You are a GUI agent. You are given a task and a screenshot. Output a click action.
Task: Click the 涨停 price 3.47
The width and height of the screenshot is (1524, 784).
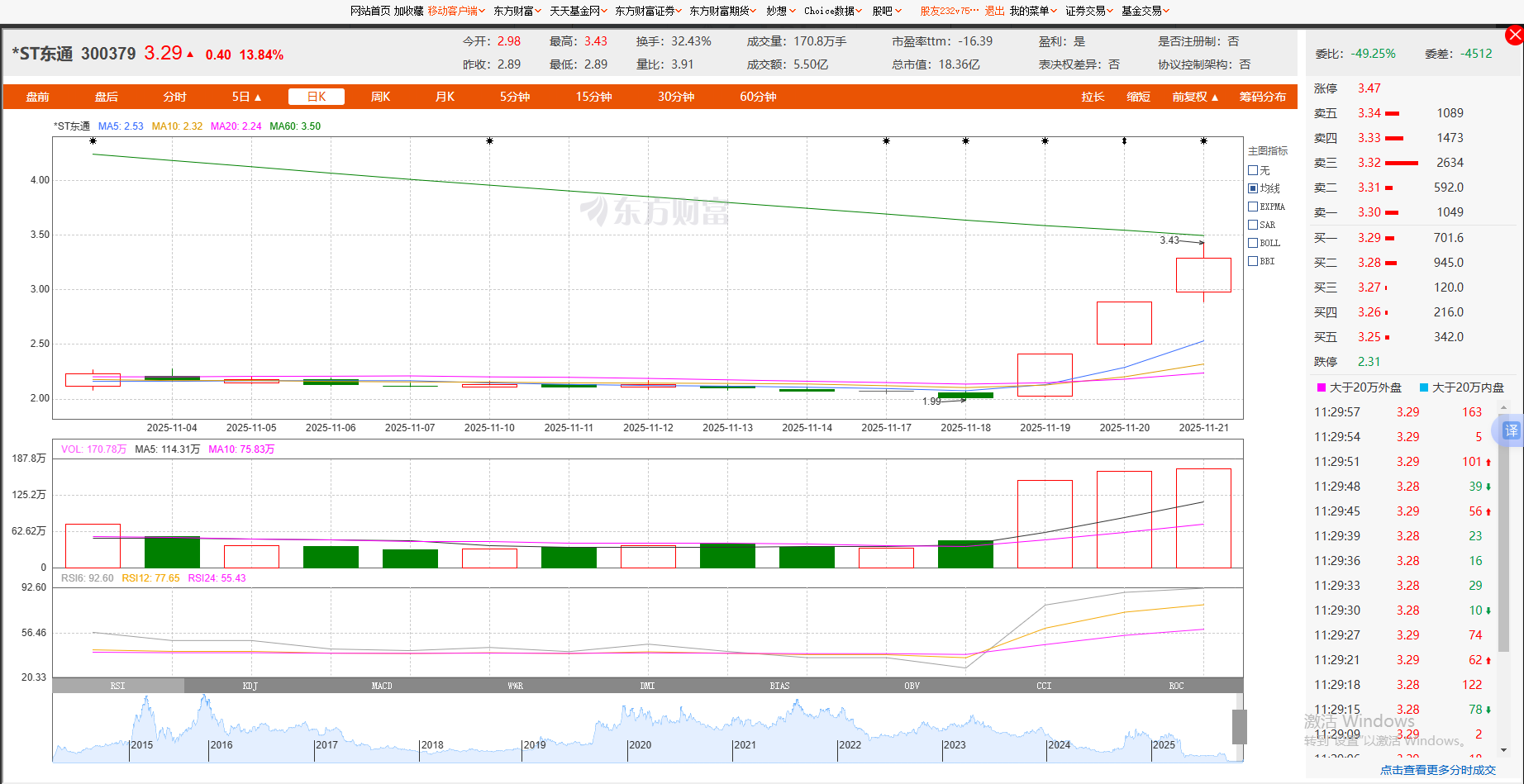tap(1369, 88)
